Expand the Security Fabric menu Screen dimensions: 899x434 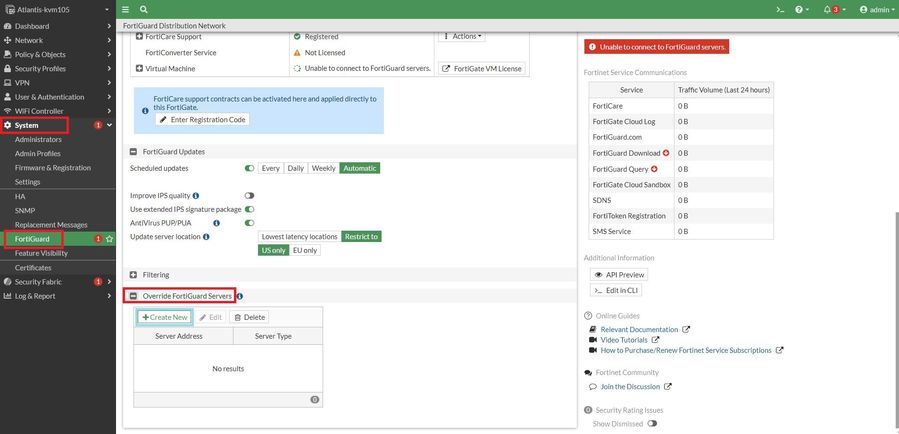coord(57,281)
